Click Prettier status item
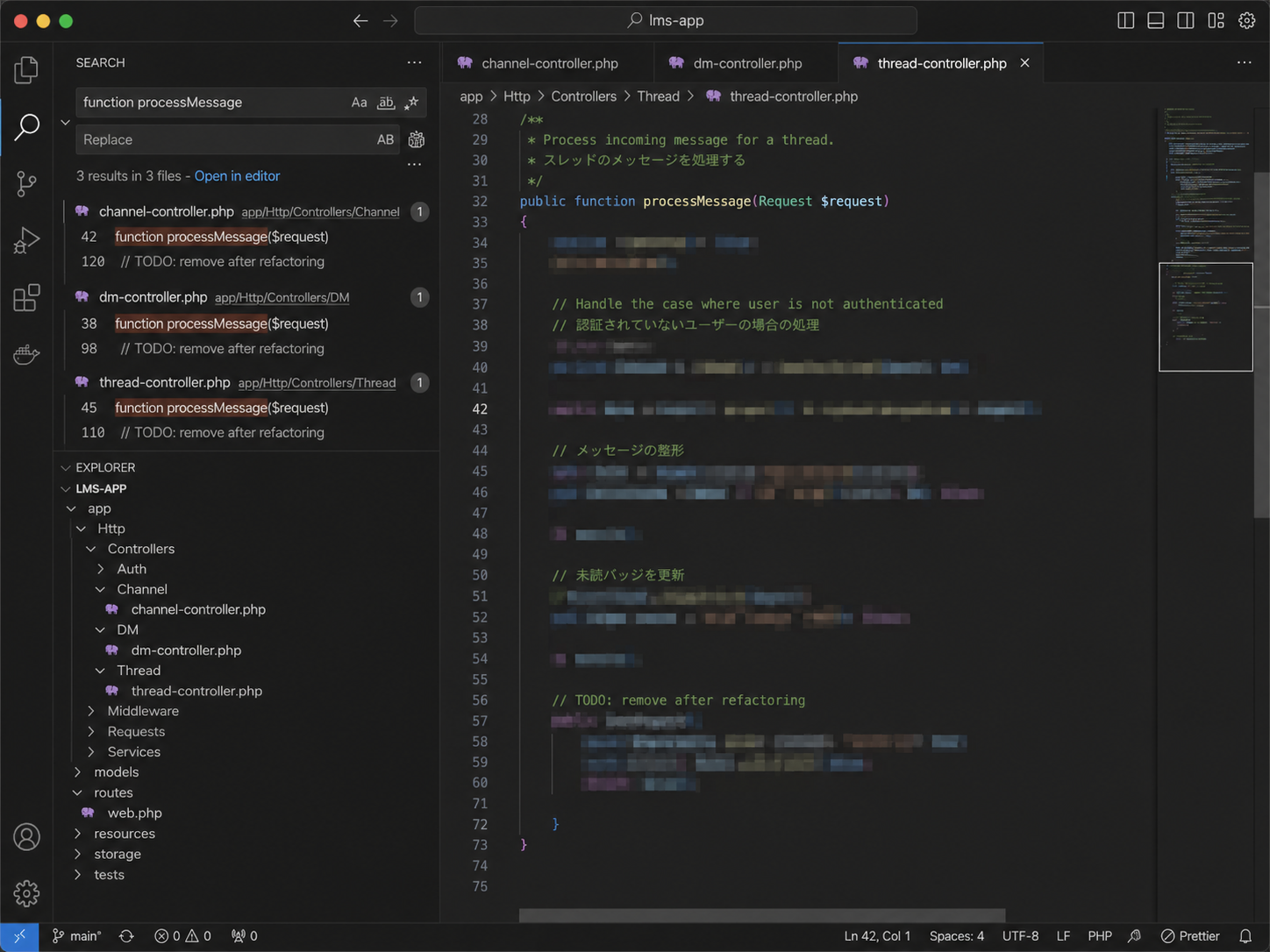This screenshot has width=1270, height=952. (1190, 936)
